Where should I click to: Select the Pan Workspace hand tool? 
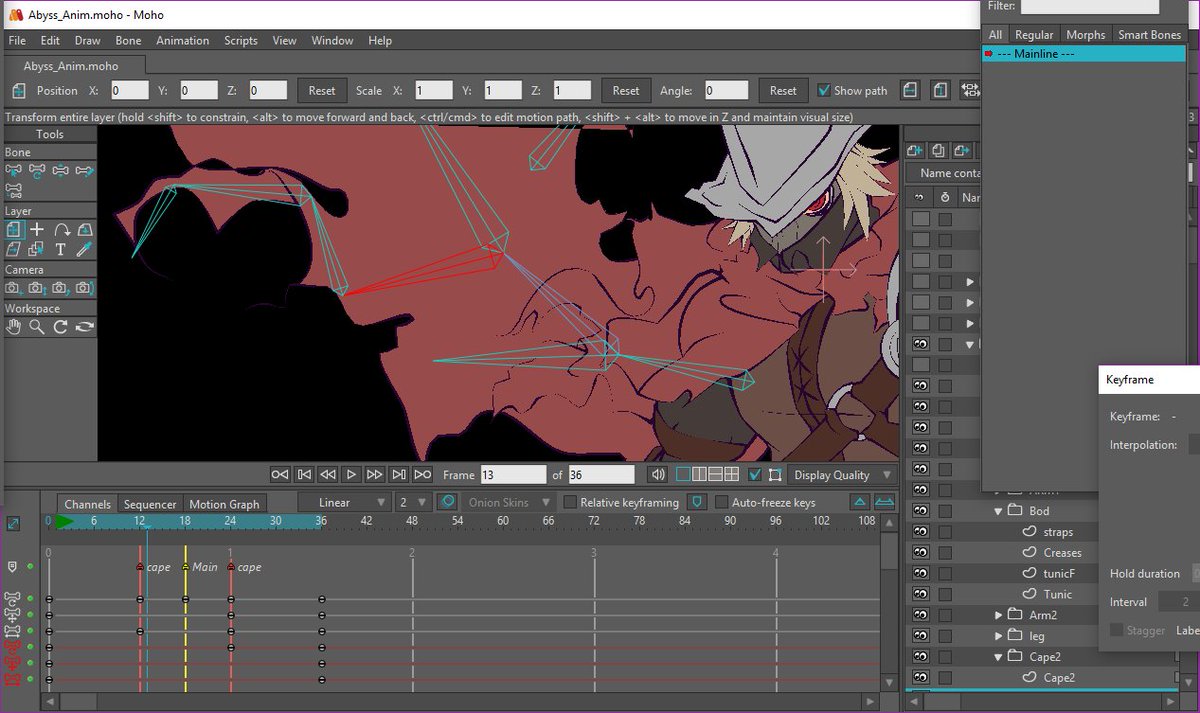click(x=14, y=327)
